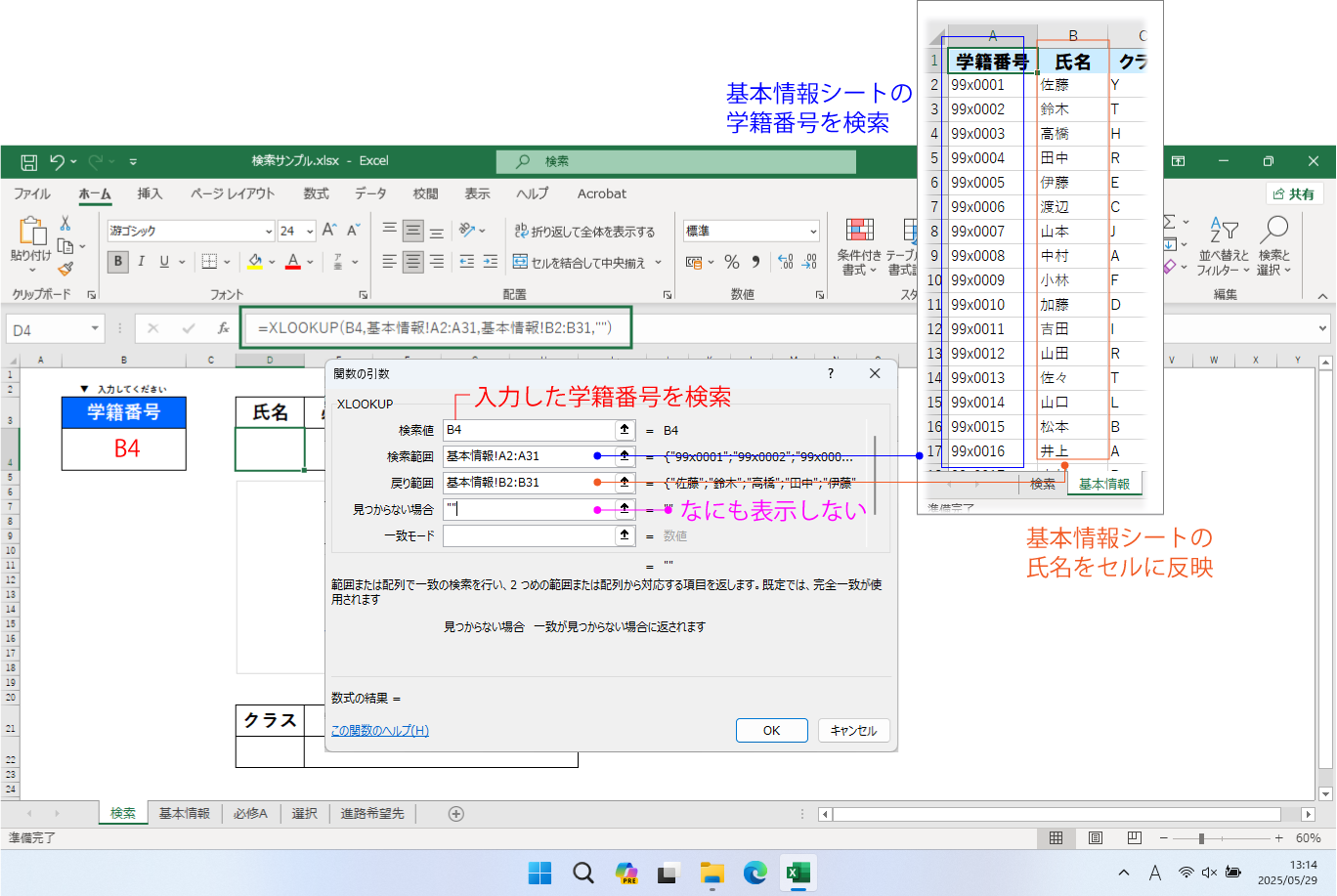The height and width of the screenshot is (896, 1337).
Task: Click the increase indent icon
Action: tap(491, 262)
